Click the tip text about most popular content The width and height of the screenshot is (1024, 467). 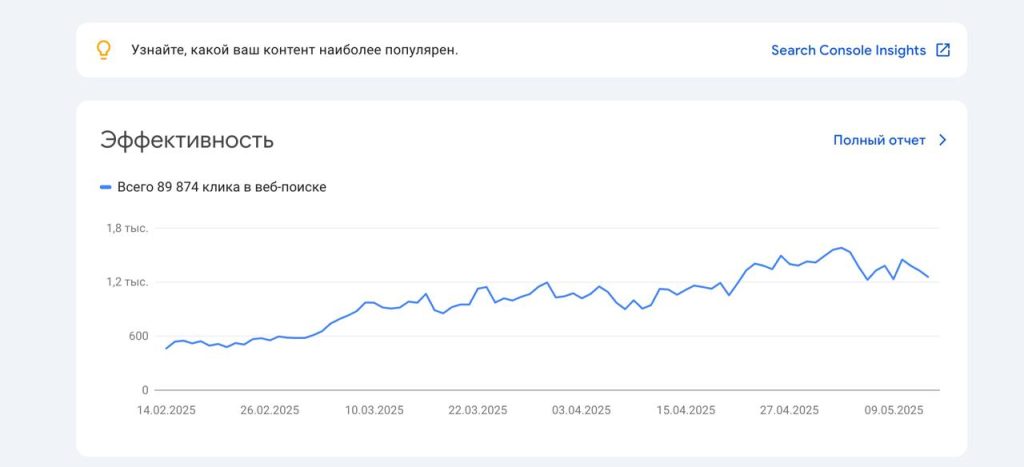[295, 50]
